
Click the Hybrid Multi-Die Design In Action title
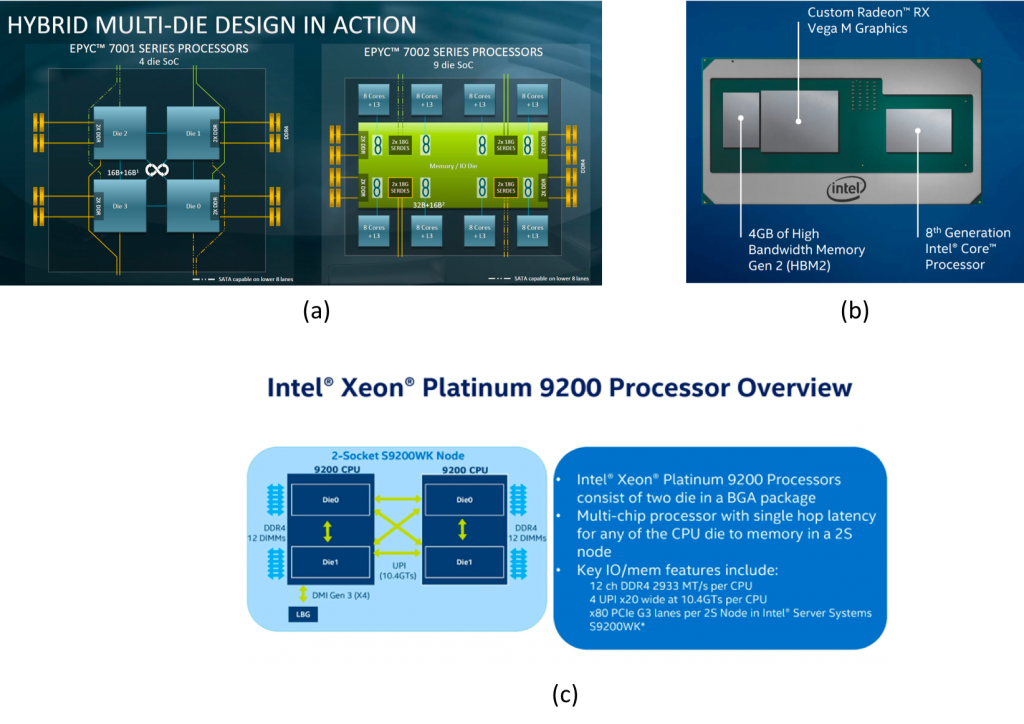[x=212, y=23]
